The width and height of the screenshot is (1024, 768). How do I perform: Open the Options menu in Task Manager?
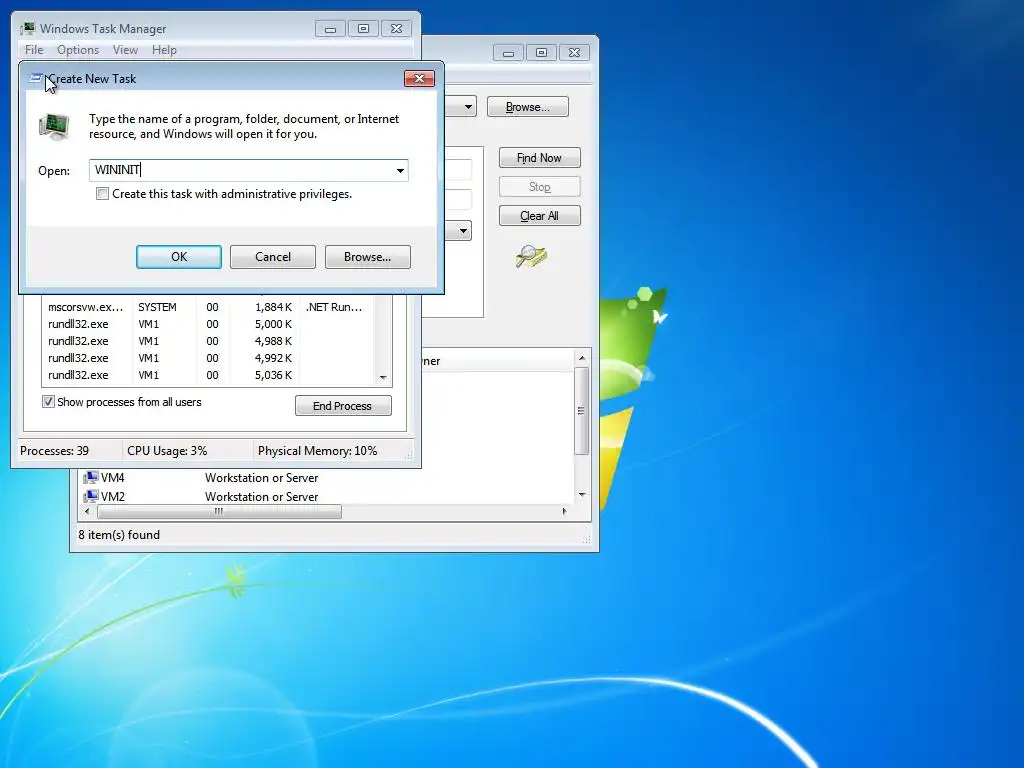(x=78, y=50)
